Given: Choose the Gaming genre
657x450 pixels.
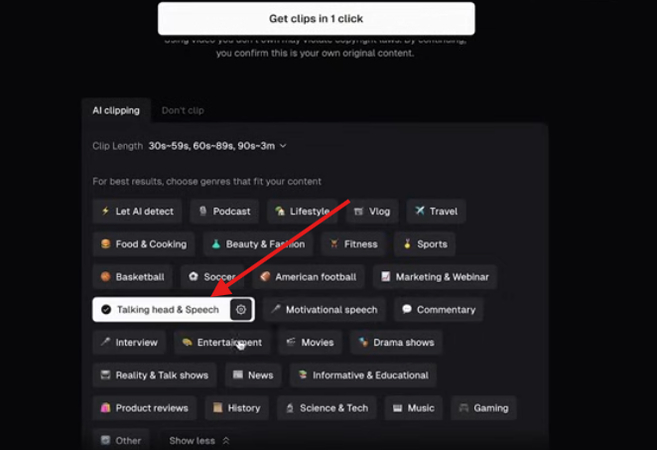Looking at the screenshot, I should (484, 408).
